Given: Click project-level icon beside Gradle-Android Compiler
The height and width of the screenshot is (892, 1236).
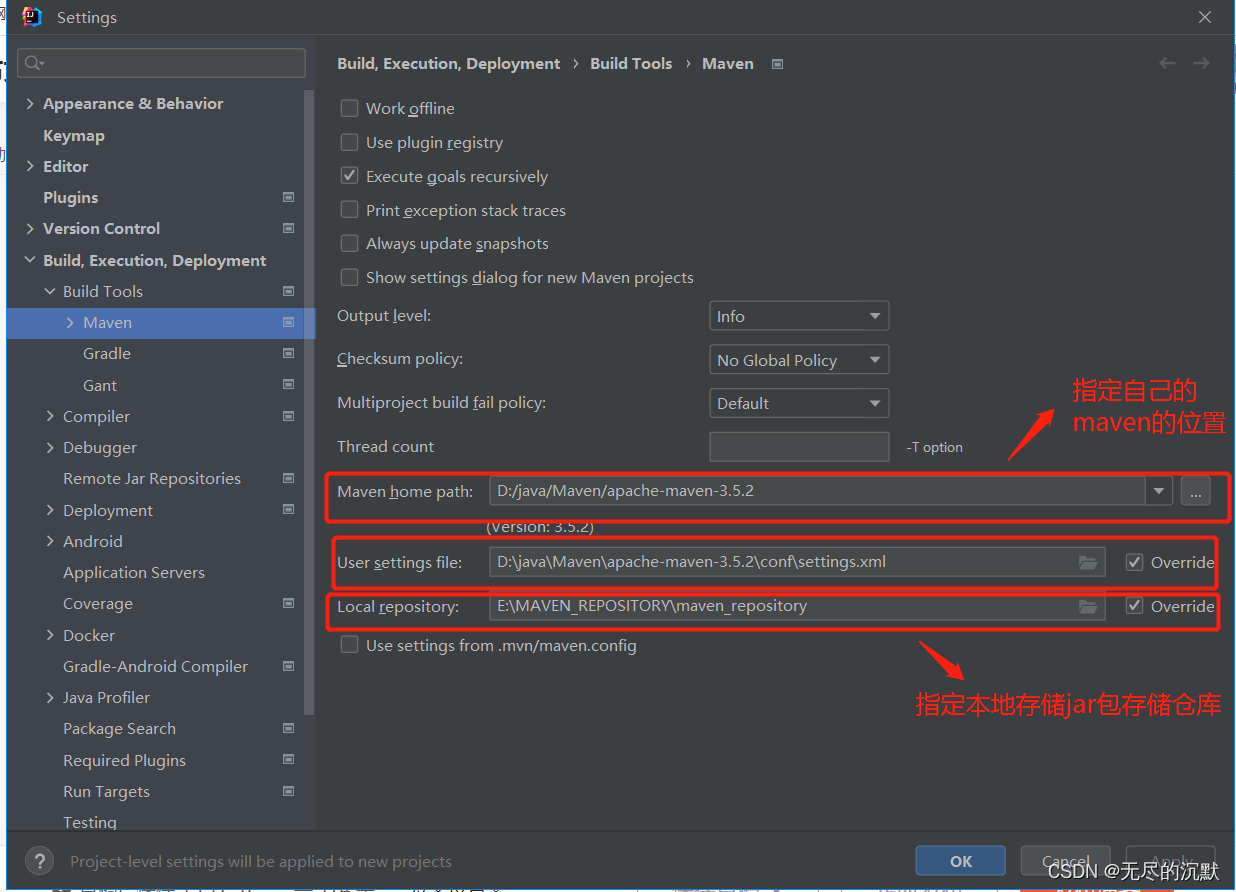Looking at the screenshot, I should click(x=288, y=666).
